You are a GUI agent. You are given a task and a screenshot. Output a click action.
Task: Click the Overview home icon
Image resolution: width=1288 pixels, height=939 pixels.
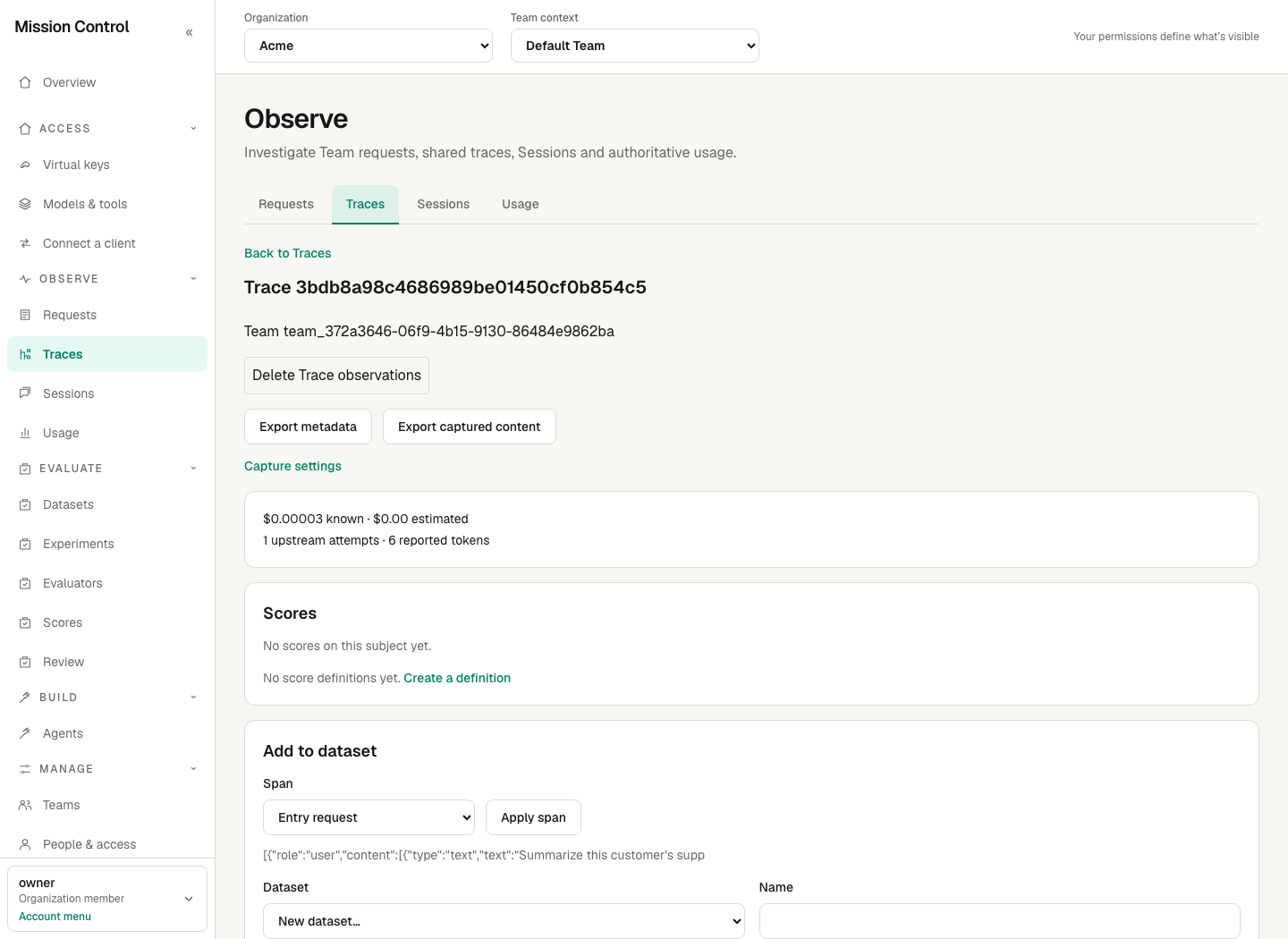click(25, 82)
